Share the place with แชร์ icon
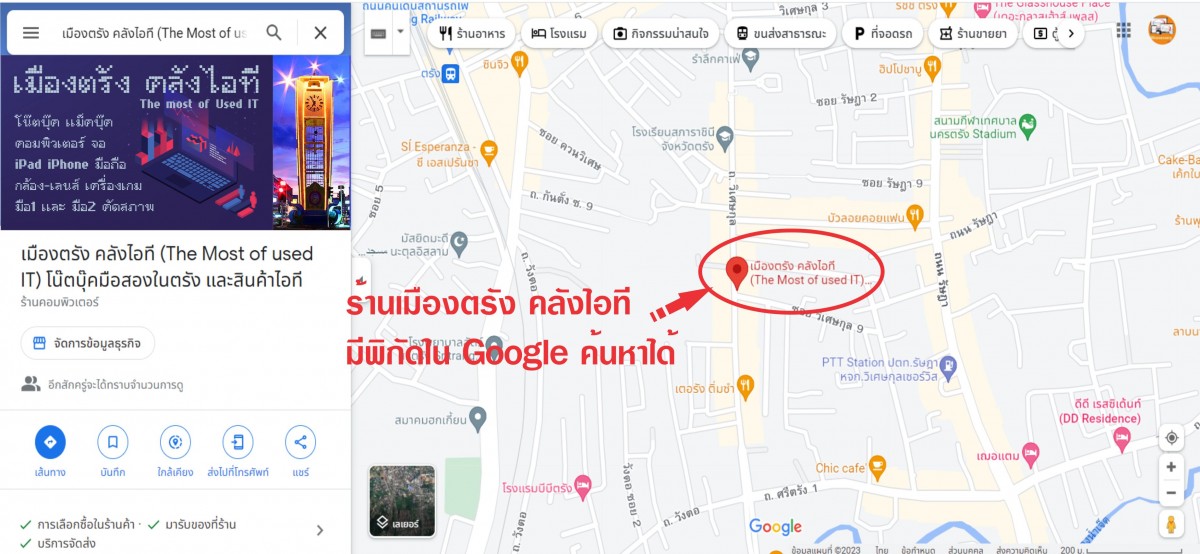This screenshot has height=554, width=1200. pyautogui.click(x=301, y=442)
